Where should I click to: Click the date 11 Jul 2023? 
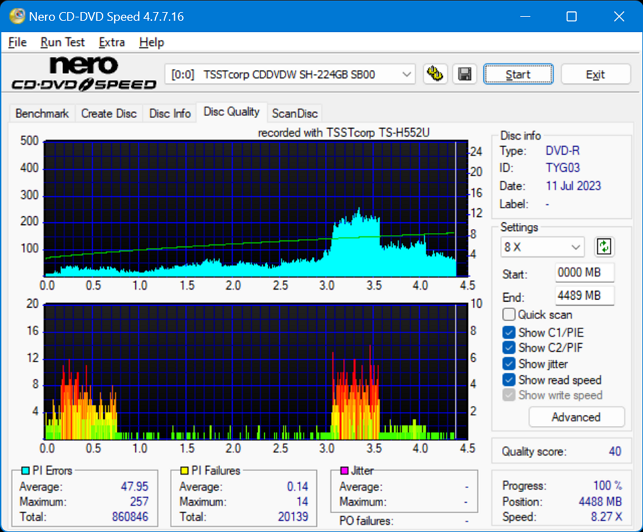pos(573,186)
